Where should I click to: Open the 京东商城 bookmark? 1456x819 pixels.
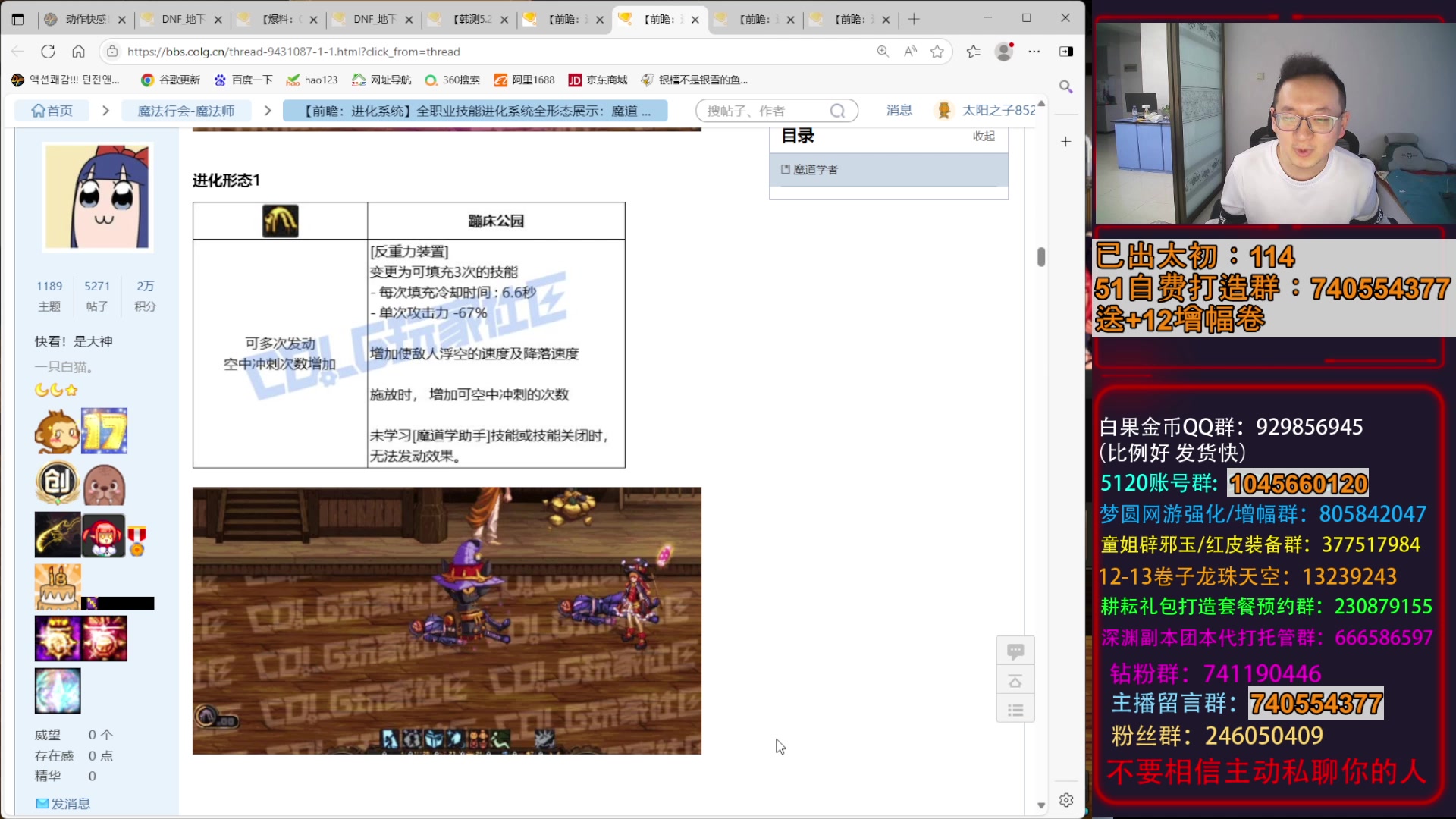tap(598, 80)
